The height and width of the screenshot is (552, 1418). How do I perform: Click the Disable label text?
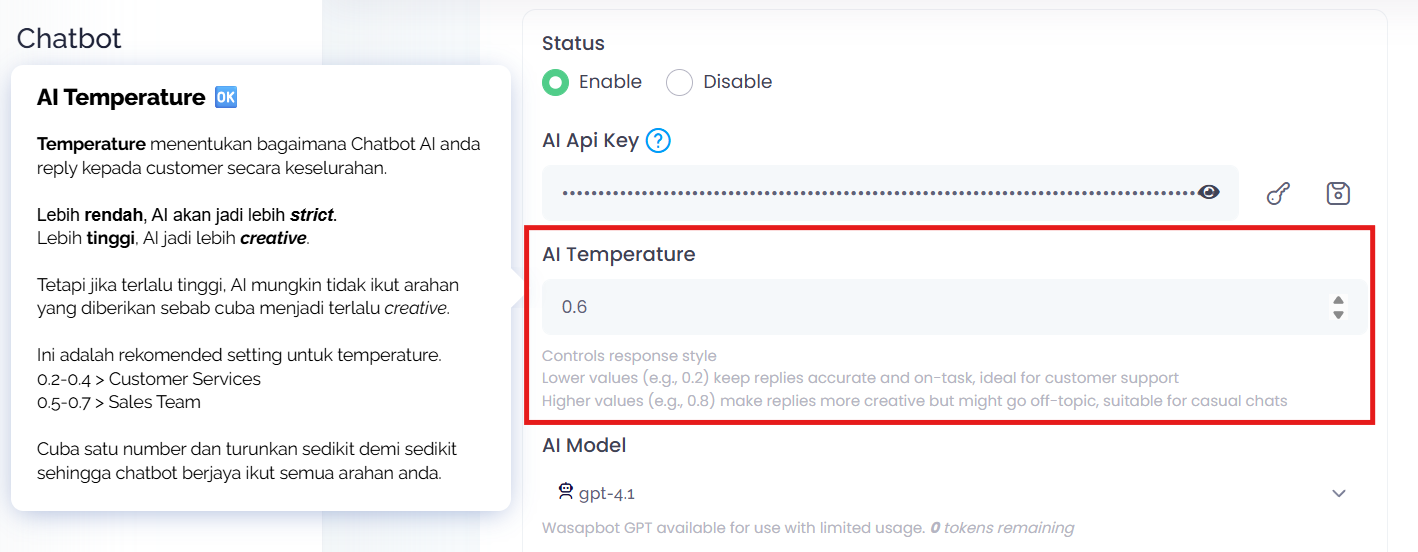click(x=738, y=82)
